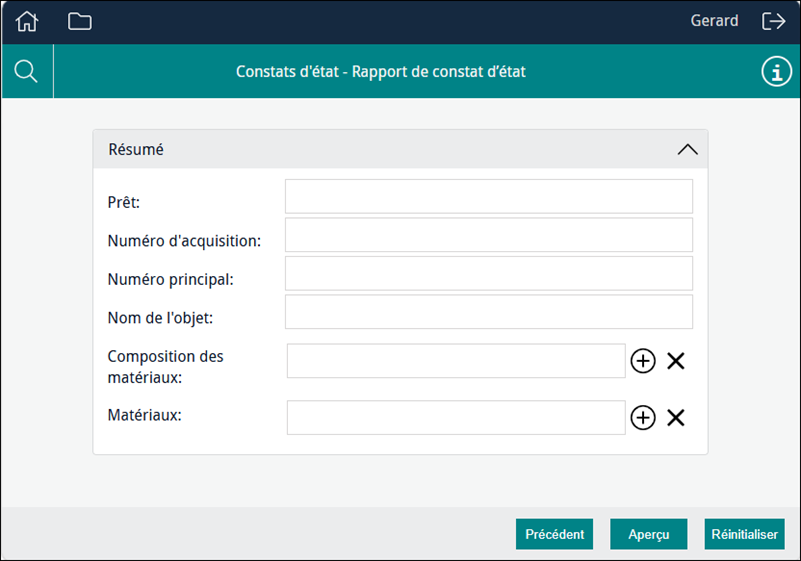
Task: Click the Constats d'état report title
Action: pyautogui.click(x=381, y=72)
